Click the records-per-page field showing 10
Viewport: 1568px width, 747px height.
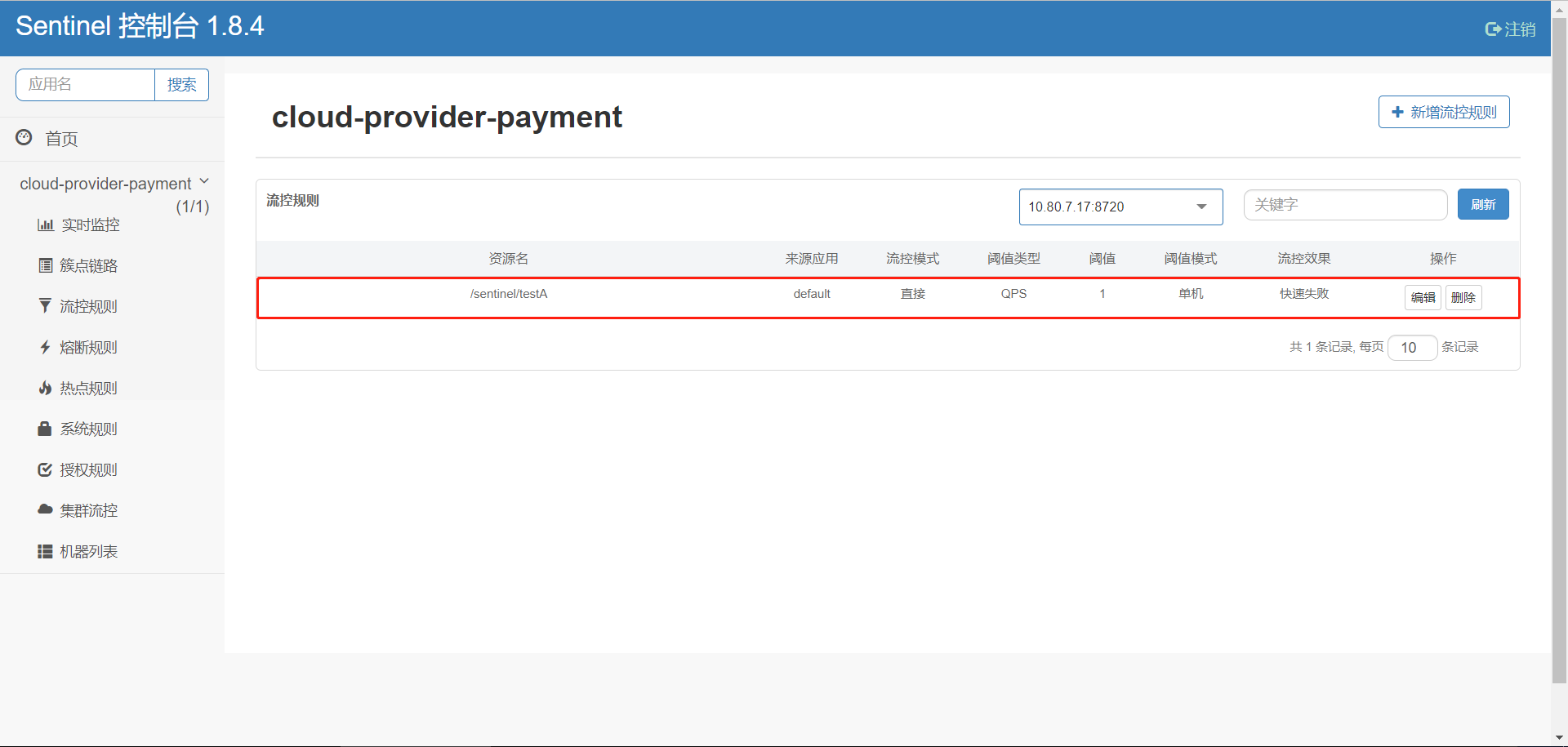[x=1412, y=348]
